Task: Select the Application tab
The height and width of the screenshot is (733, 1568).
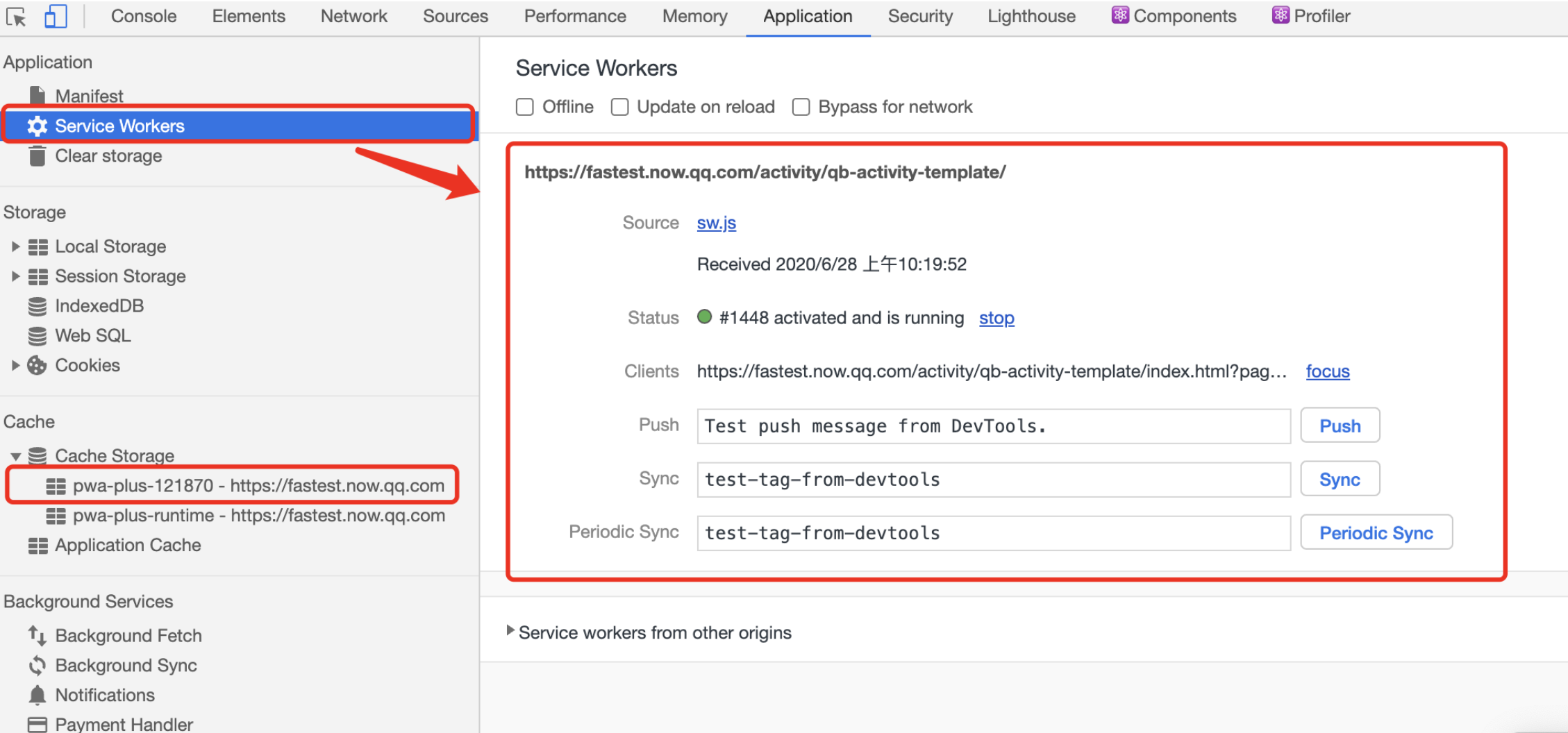Action: pos(808,16)
